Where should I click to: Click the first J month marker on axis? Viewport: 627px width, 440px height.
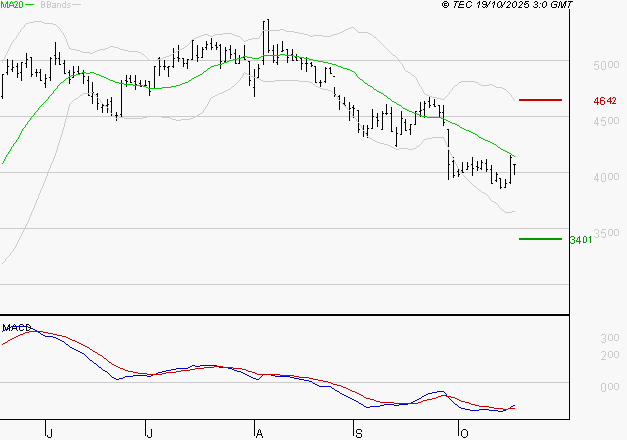click(x=49, y=432)
